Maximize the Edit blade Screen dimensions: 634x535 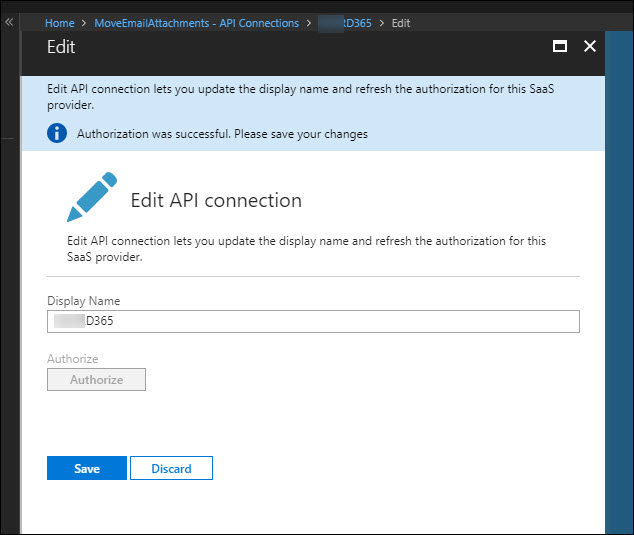click(560, 46)
